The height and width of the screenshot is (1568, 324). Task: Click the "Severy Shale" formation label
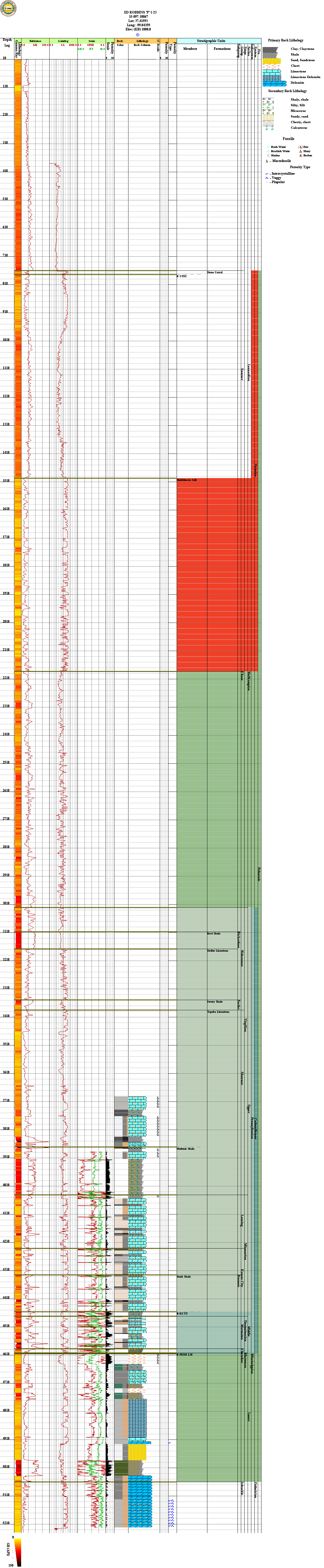pos(215,1002)
